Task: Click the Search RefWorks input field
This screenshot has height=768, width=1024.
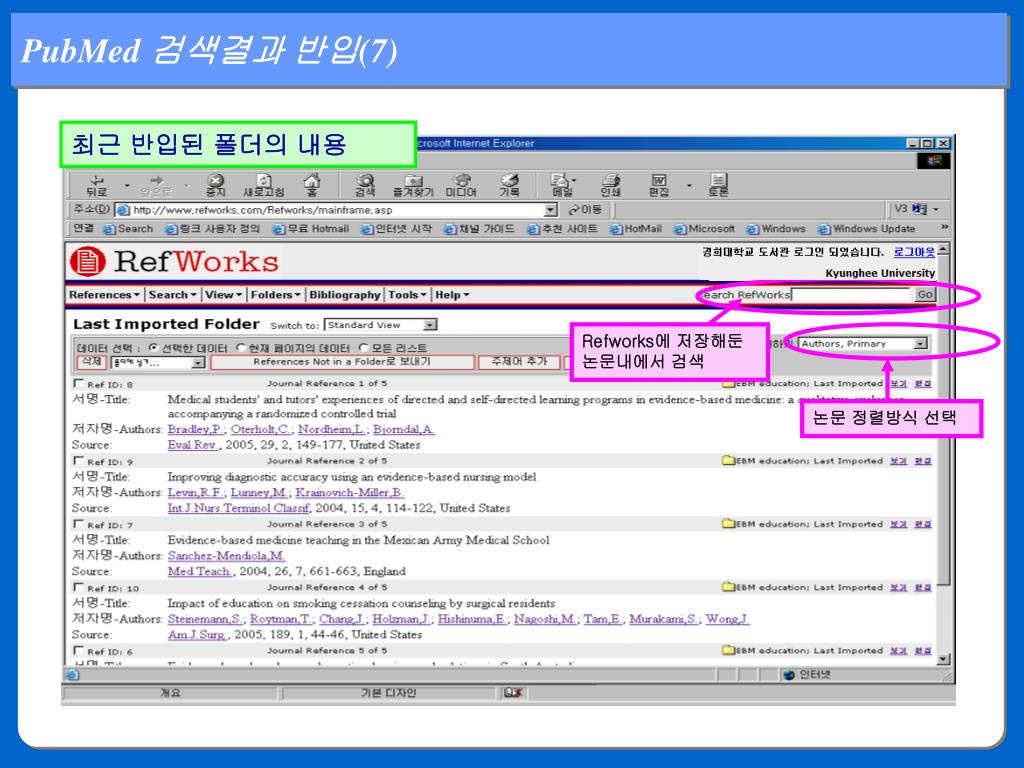Action: tap(850, 295)
